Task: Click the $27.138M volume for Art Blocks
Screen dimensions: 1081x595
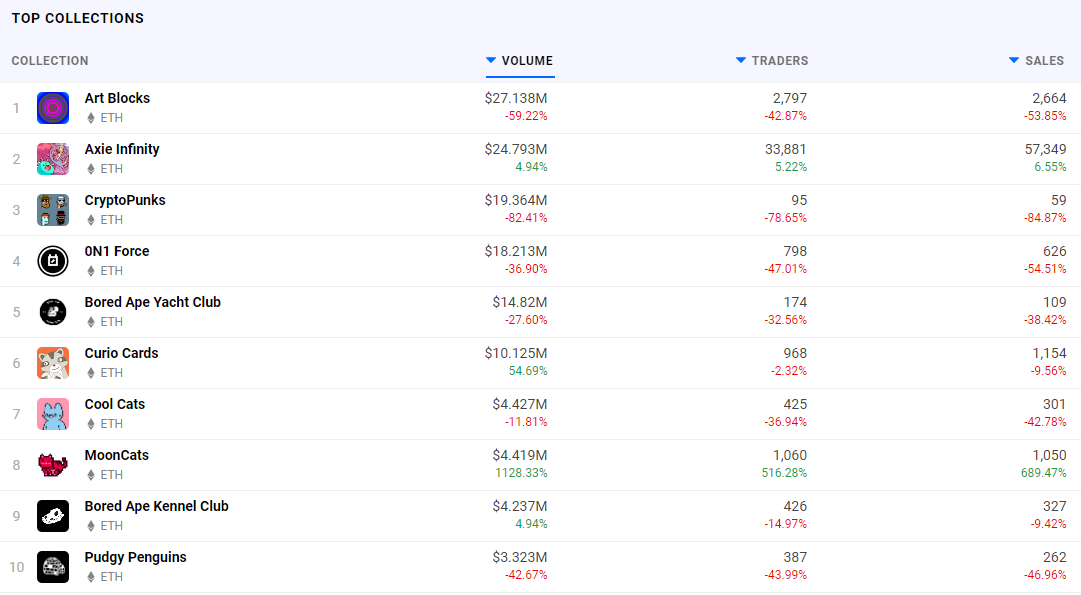Action: coord(516,98)
